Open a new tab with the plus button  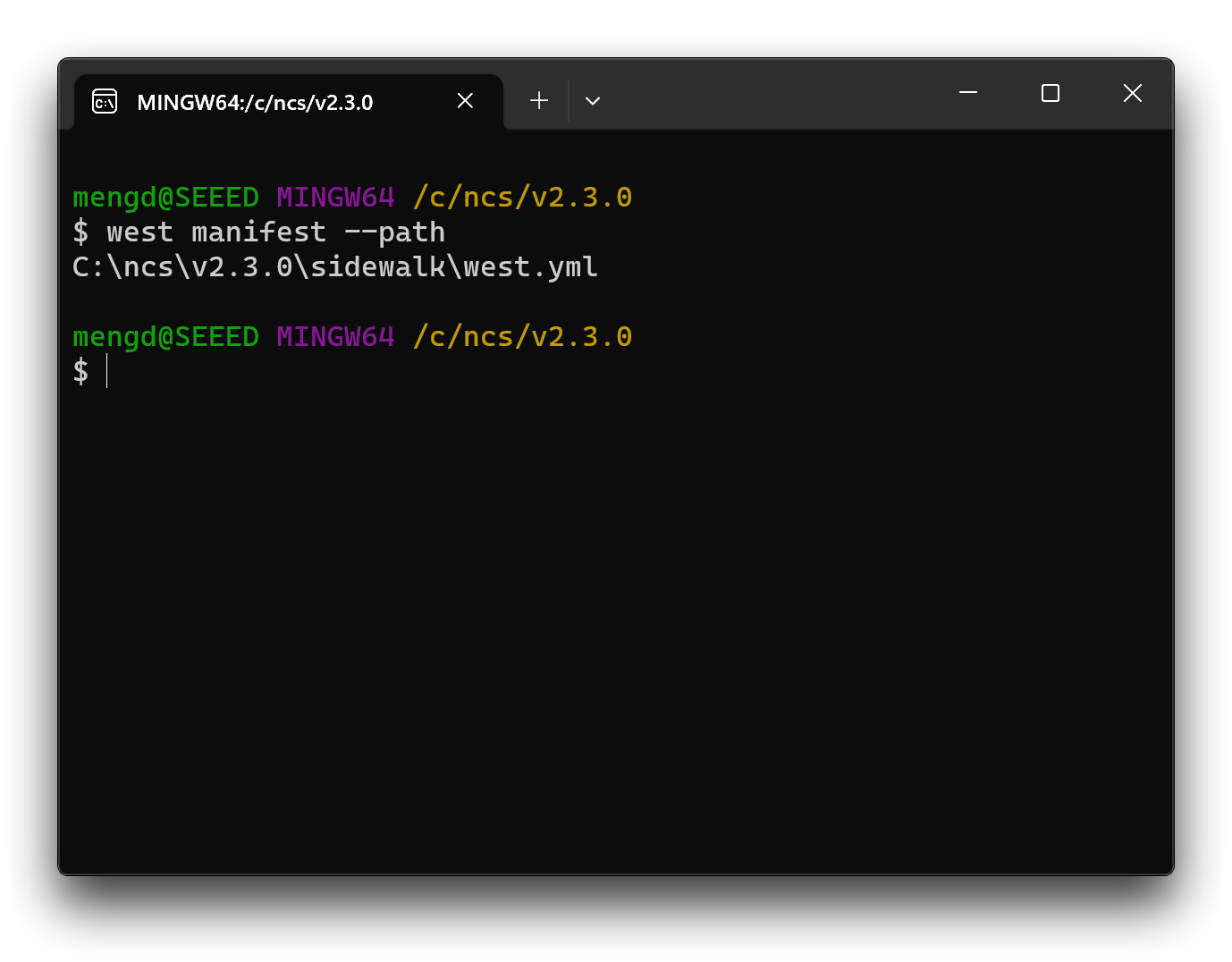(539, 101)
